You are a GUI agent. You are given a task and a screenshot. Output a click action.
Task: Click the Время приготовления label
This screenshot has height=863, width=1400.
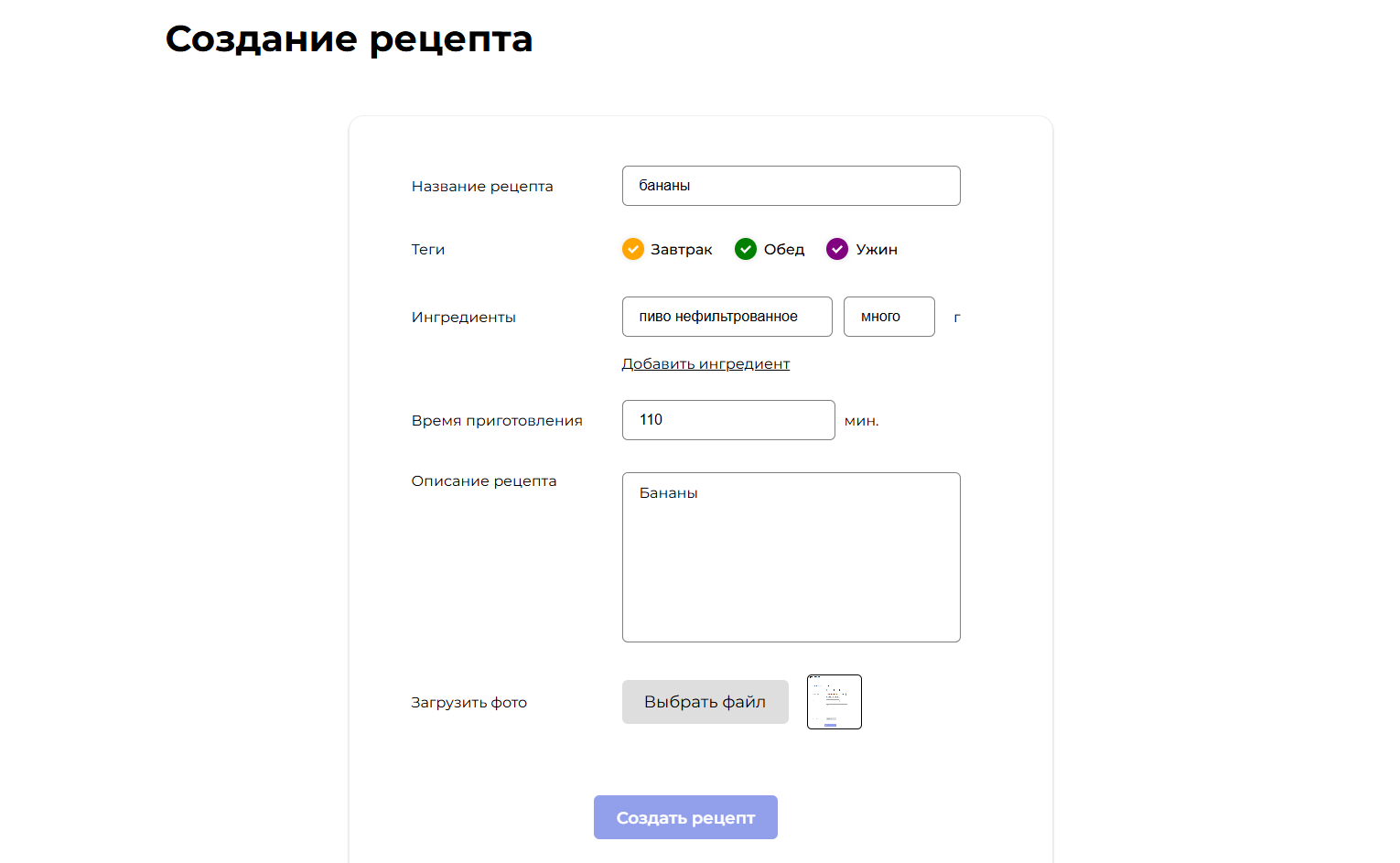coord(497,421)
